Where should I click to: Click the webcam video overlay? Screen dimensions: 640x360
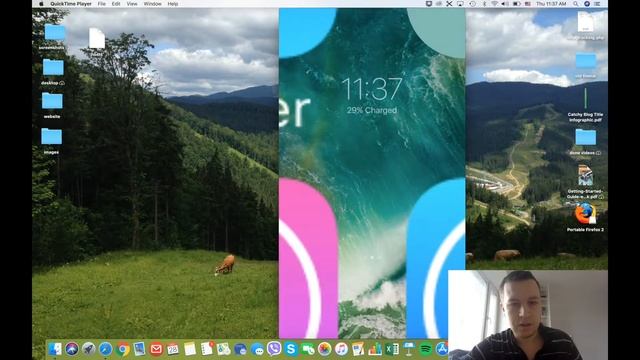[528, 315]
